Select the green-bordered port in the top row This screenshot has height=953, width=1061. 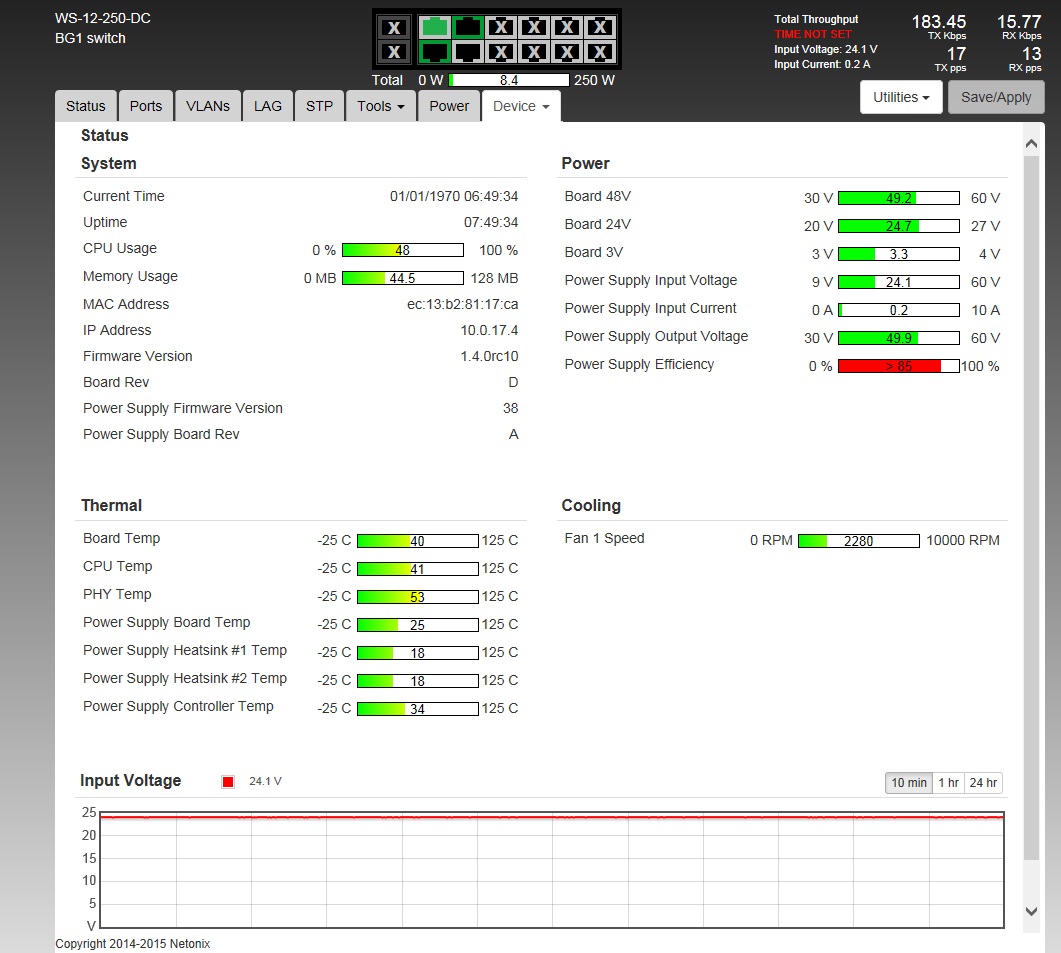(x=467, y=27)
